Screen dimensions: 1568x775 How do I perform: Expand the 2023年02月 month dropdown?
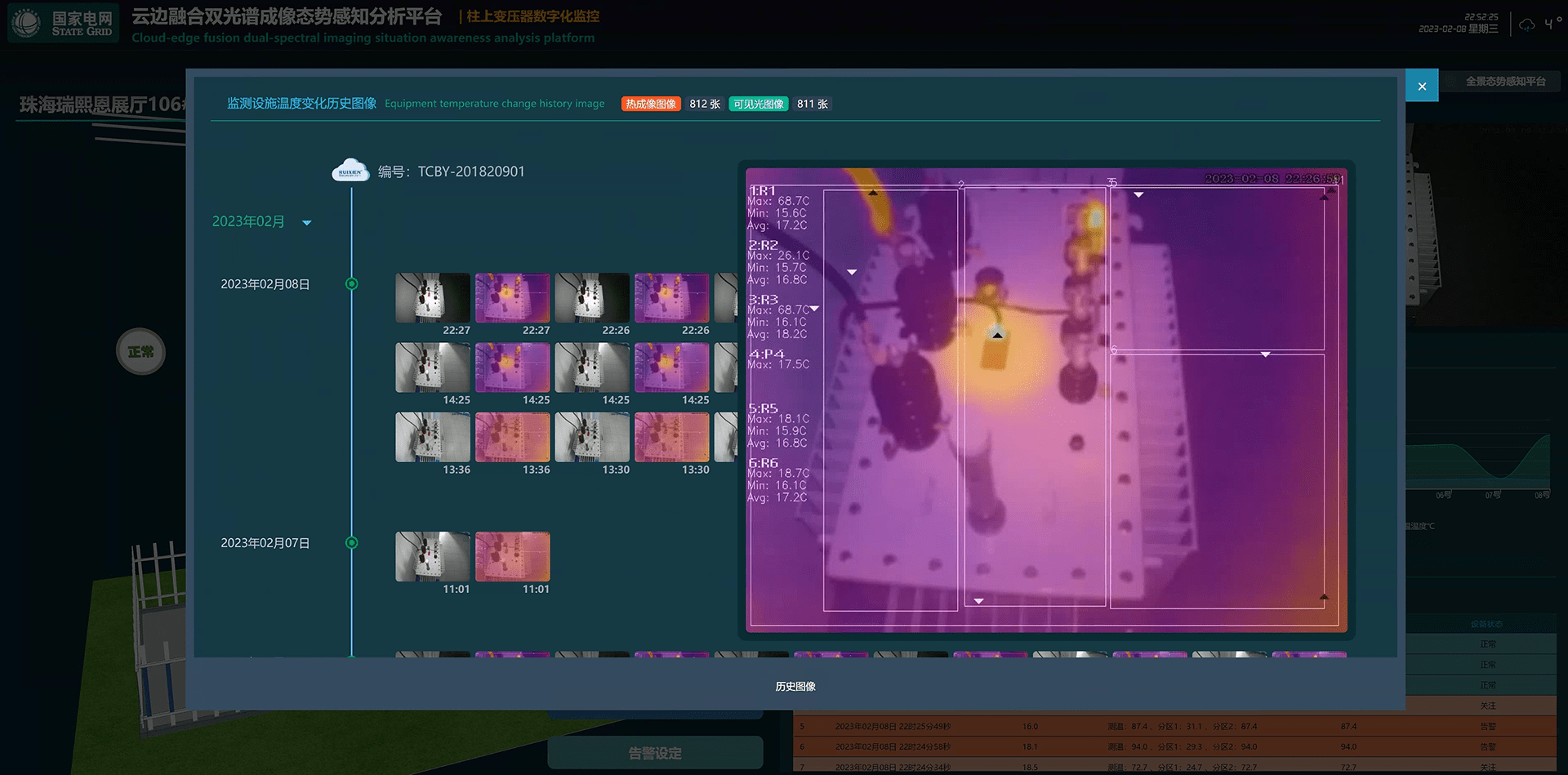pos(307,222)
